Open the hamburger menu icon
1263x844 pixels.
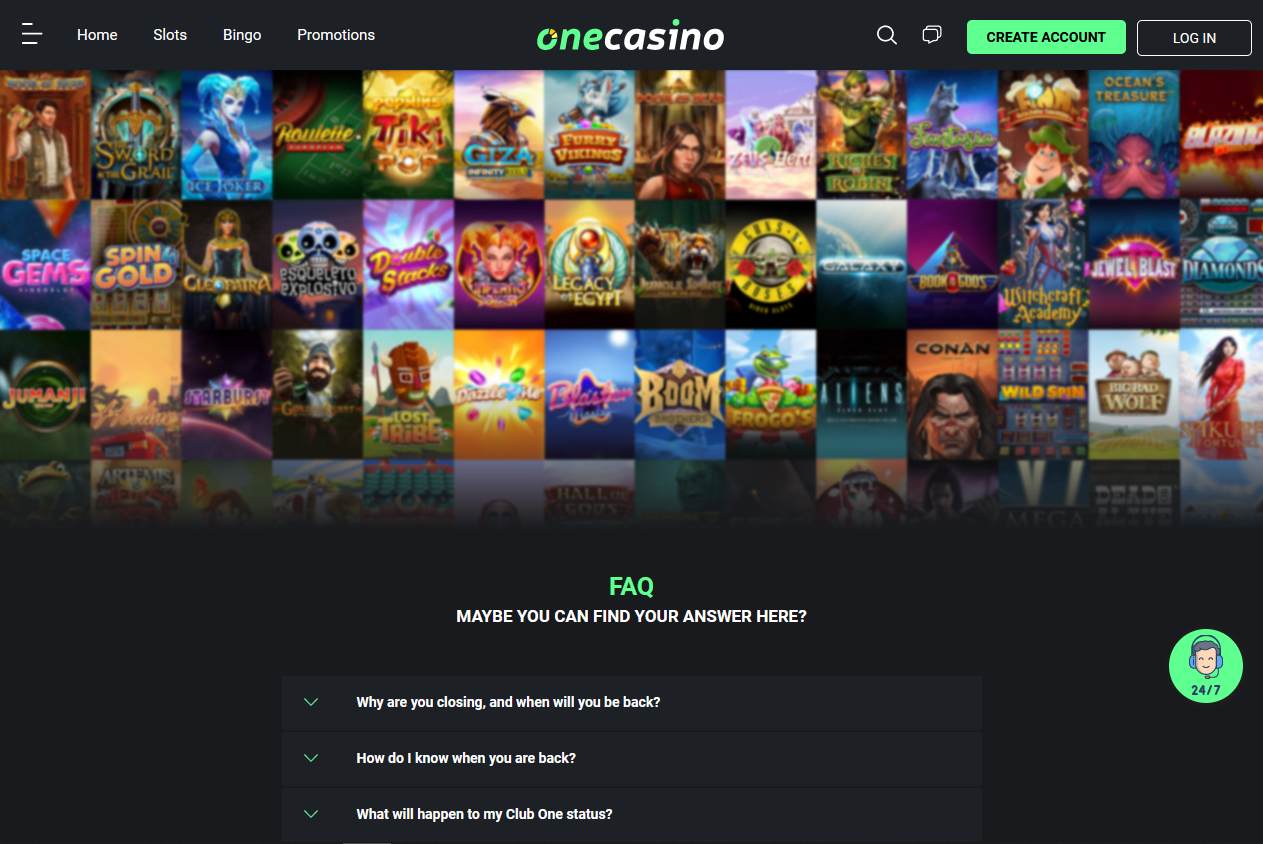click(x=32, y=35)
